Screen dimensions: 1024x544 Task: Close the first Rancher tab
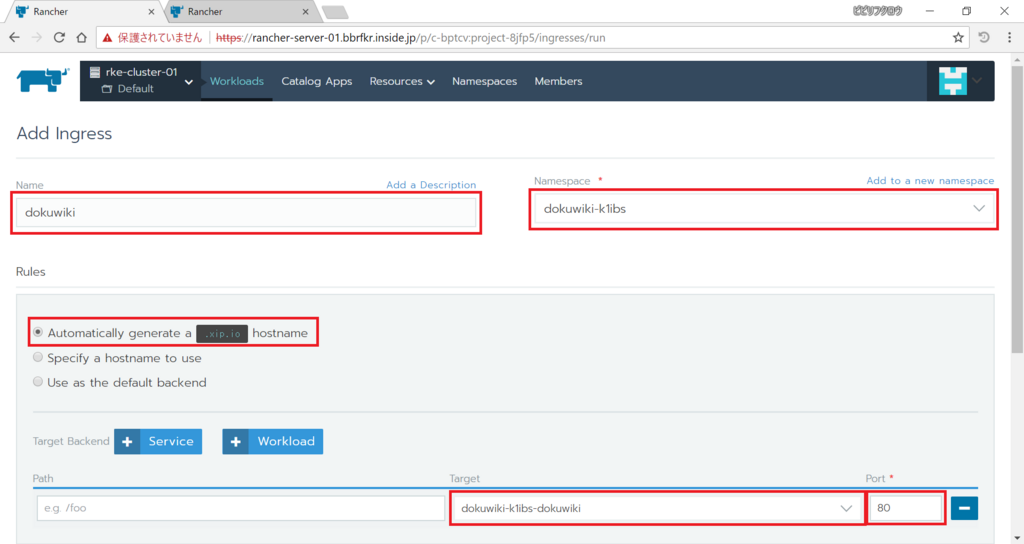[152, 12]
